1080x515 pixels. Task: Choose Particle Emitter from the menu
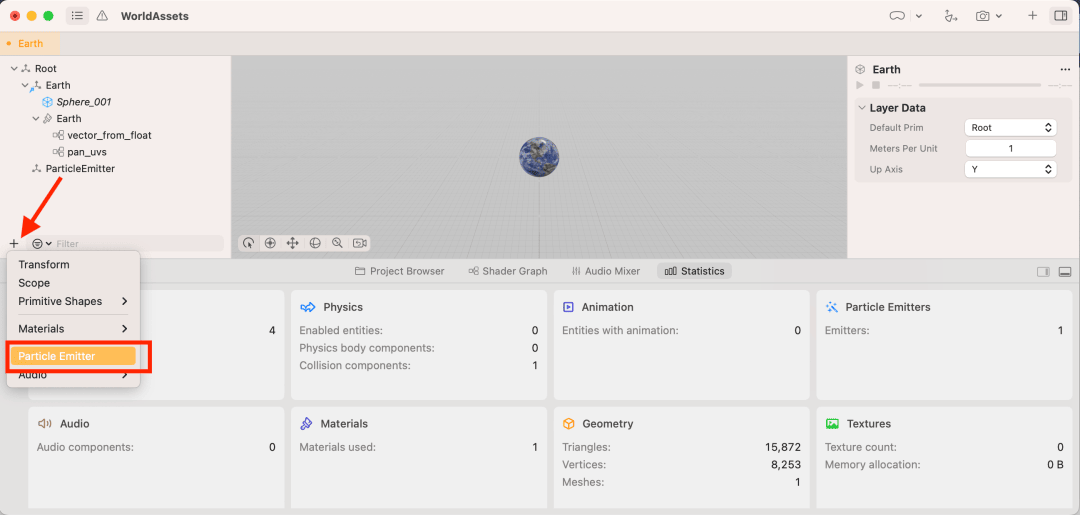tap(73, 356)
